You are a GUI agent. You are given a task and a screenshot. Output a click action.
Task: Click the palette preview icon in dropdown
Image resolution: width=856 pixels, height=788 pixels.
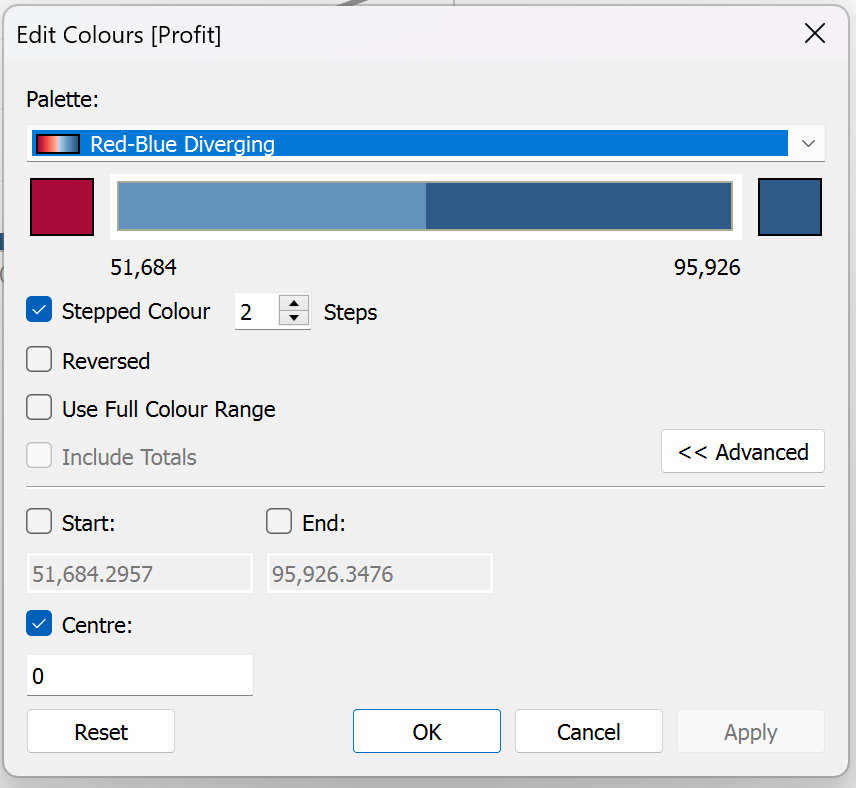tap(57, 144)
